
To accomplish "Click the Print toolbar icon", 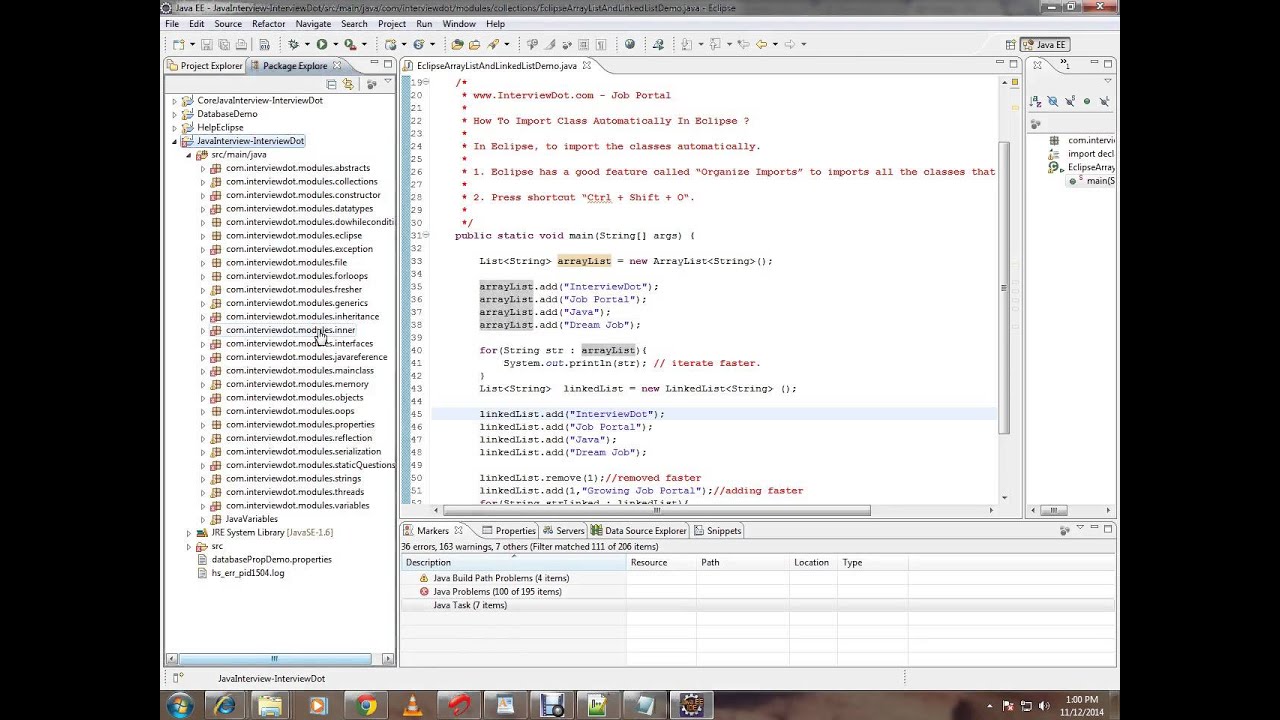I will (241, 44).
